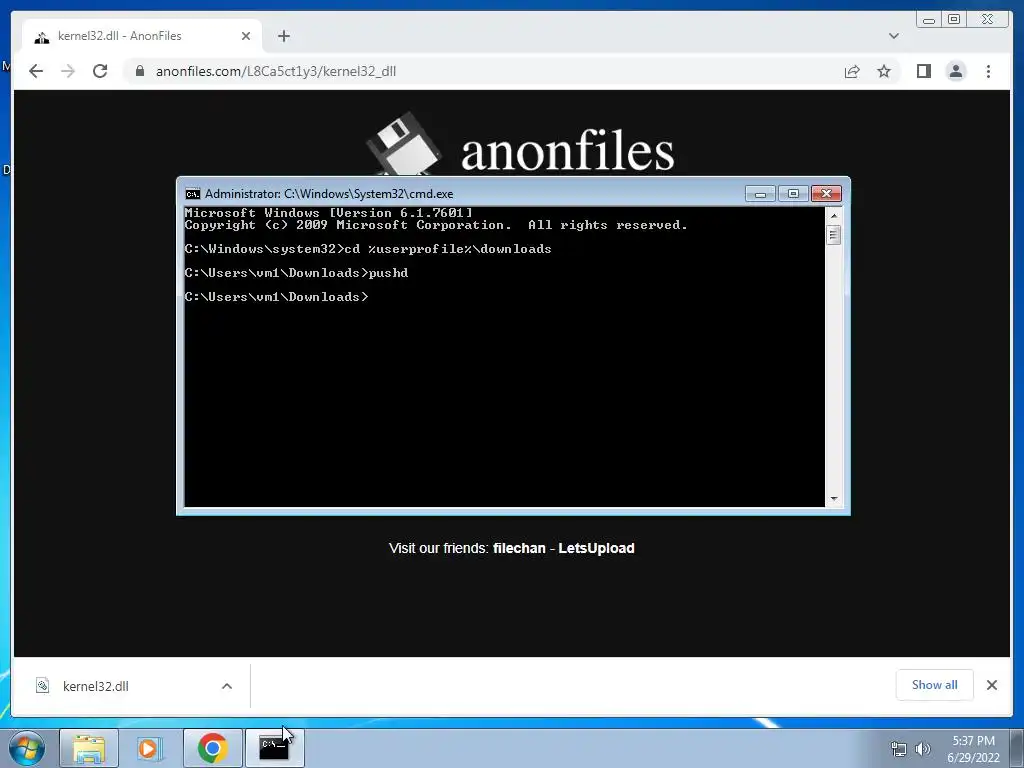
Task: Bookmark this page with star icon
Action: pyautogui.click(x=884, y=71)
